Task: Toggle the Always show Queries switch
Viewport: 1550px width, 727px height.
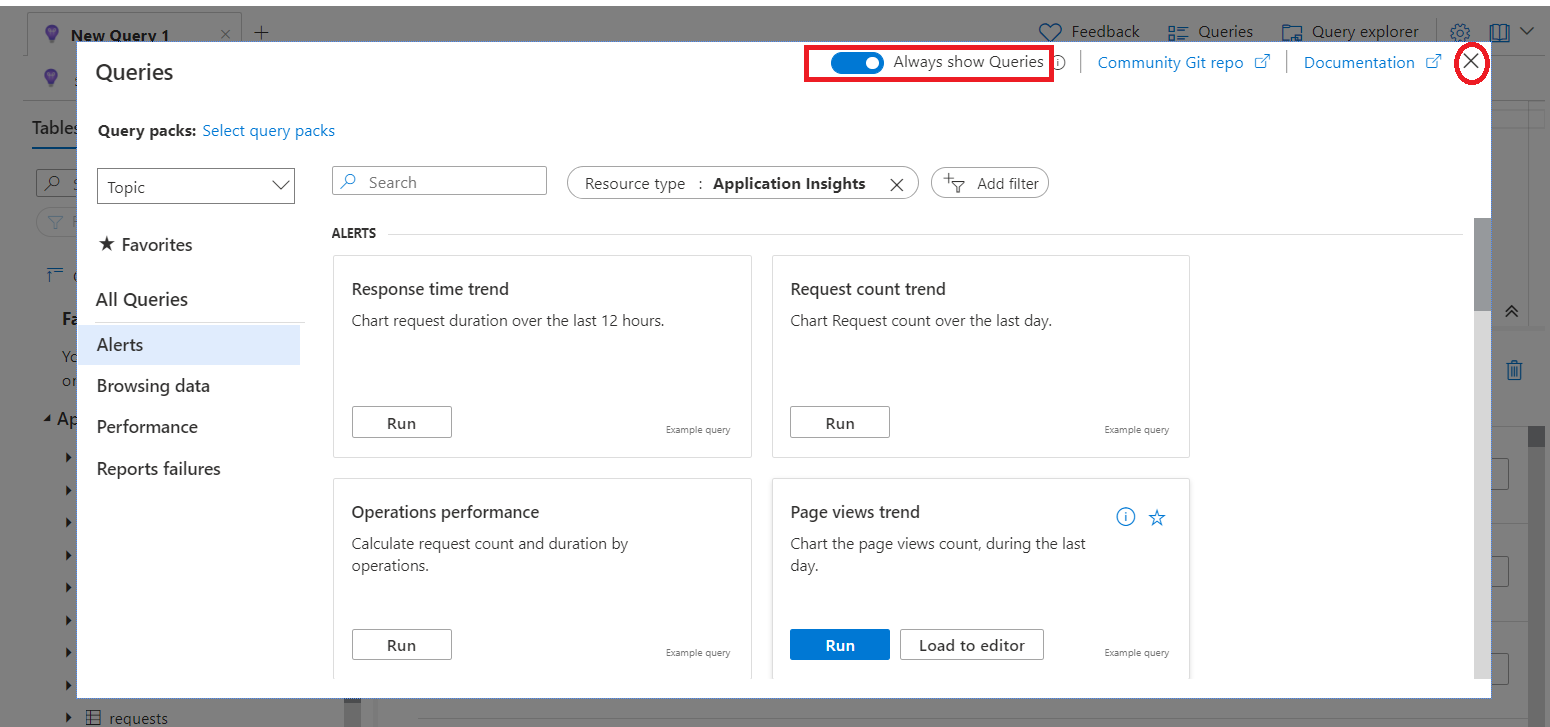Action: point(857,63)
